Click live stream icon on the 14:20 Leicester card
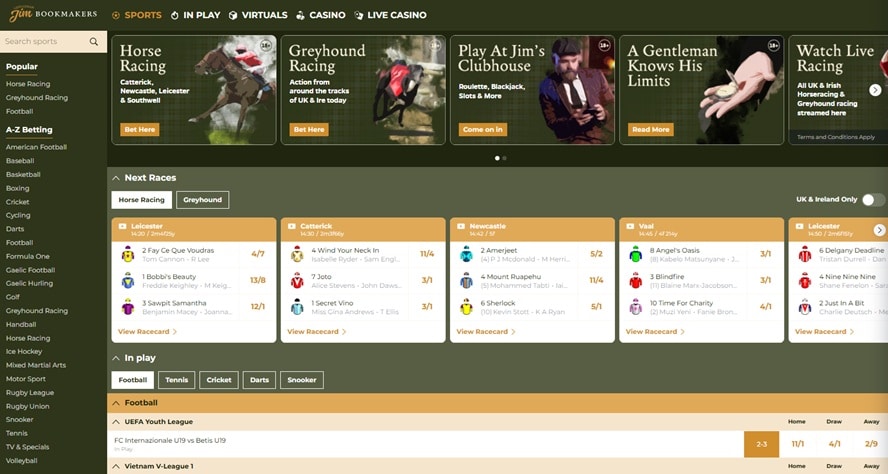Image resolution: width=888 pixels, height=474 pixels. click(x=122, y=226)
